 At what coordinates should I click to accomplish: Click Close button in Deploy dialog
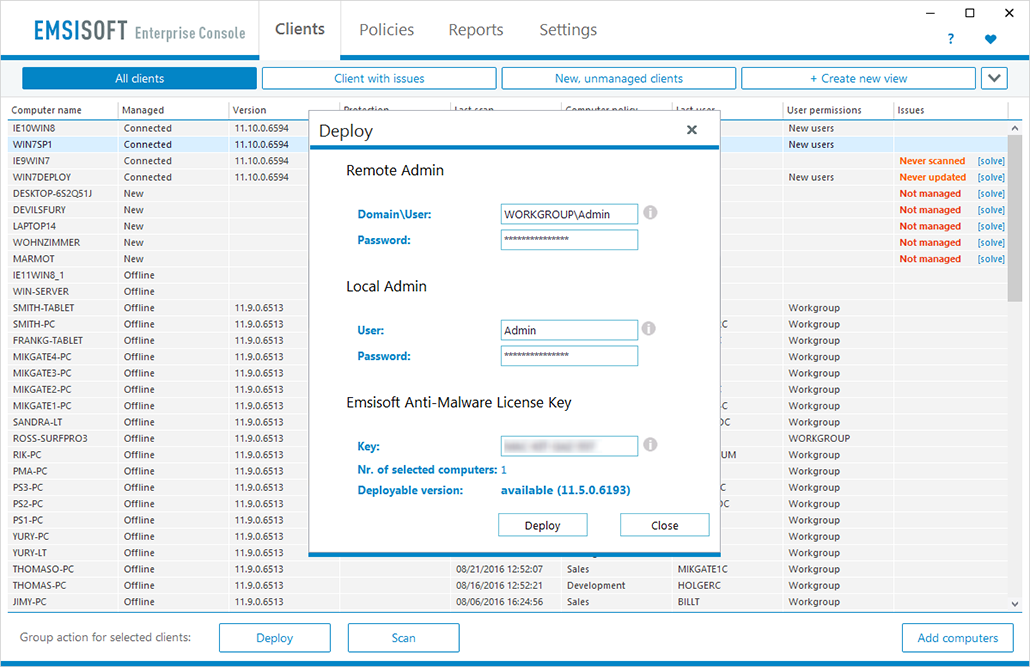[x=665, y=525]
